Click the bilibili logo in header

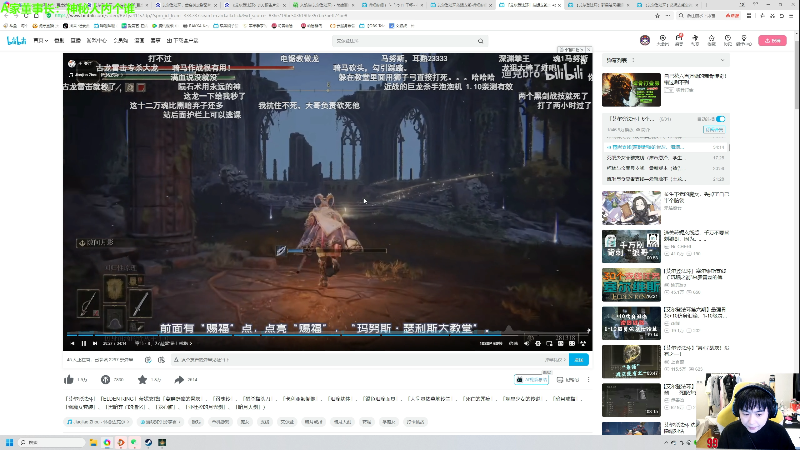click(16, 40)
